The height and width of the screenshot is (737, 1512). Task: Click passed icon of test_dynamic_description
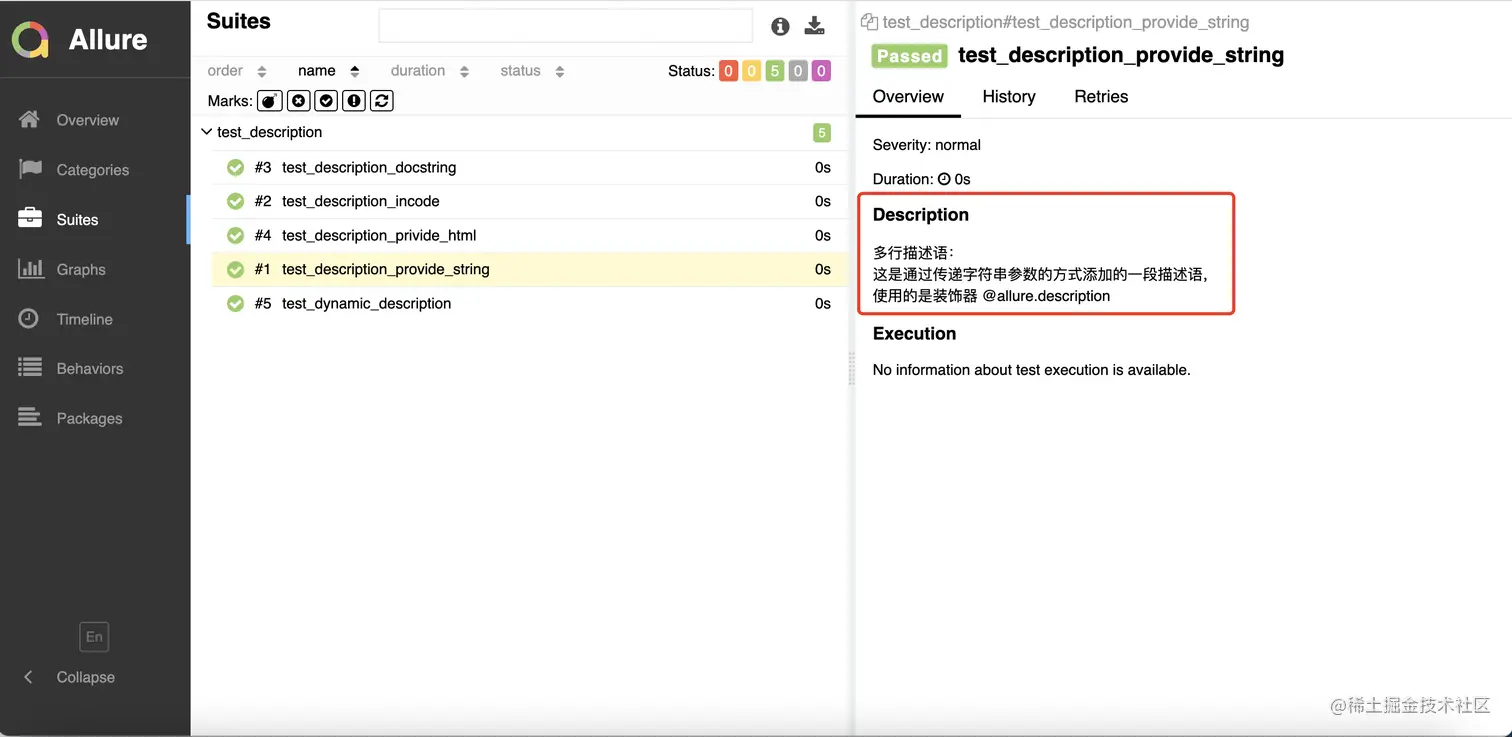pyautogui.click(x=236, y=304)
